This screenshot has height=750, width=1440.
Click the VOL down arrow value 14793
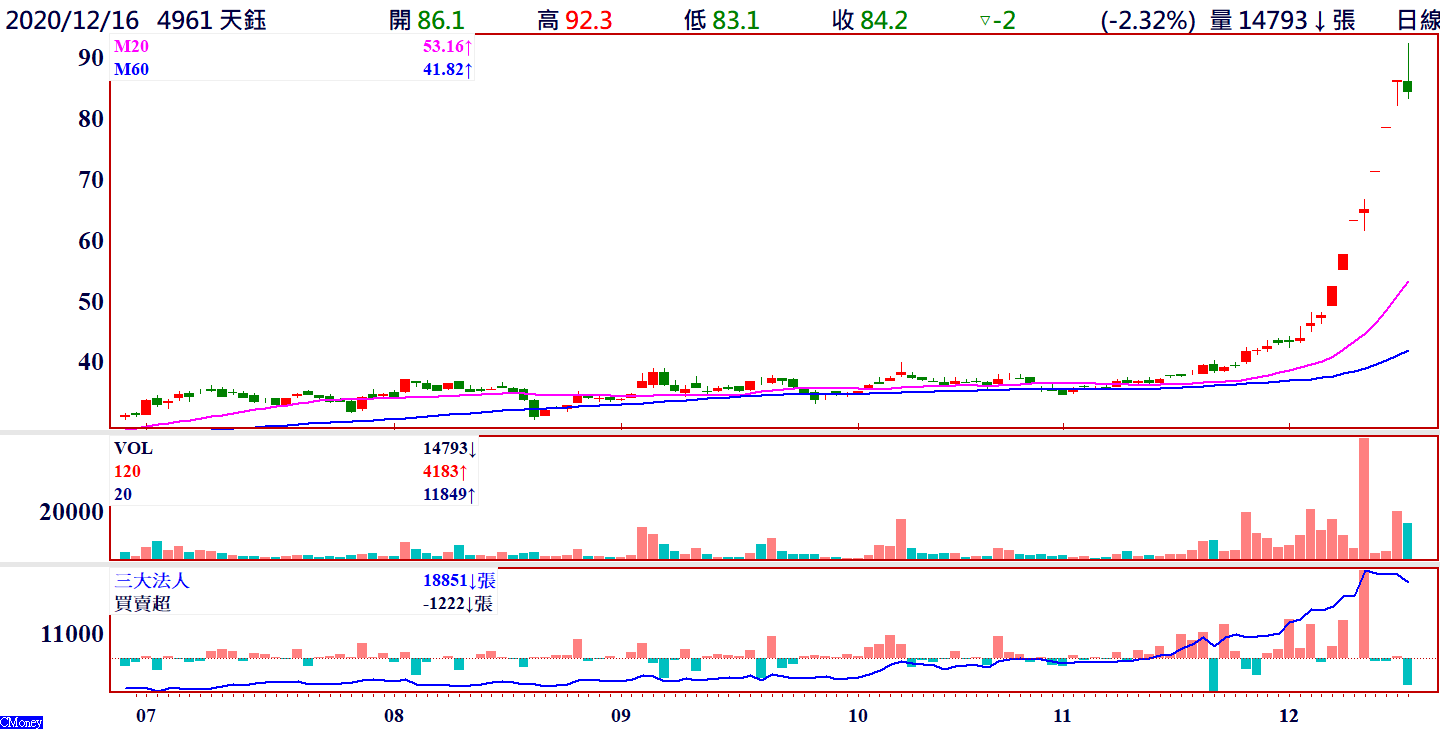tap(449, 449)
